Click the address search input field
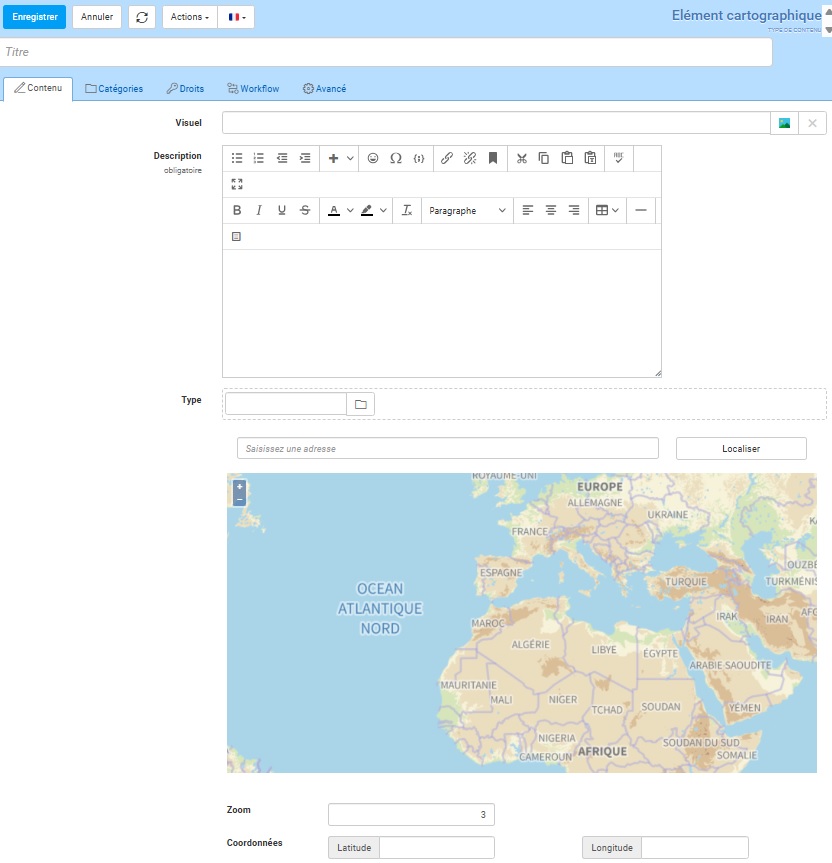This screenshot has width=832, height=863. pos(447,449)
